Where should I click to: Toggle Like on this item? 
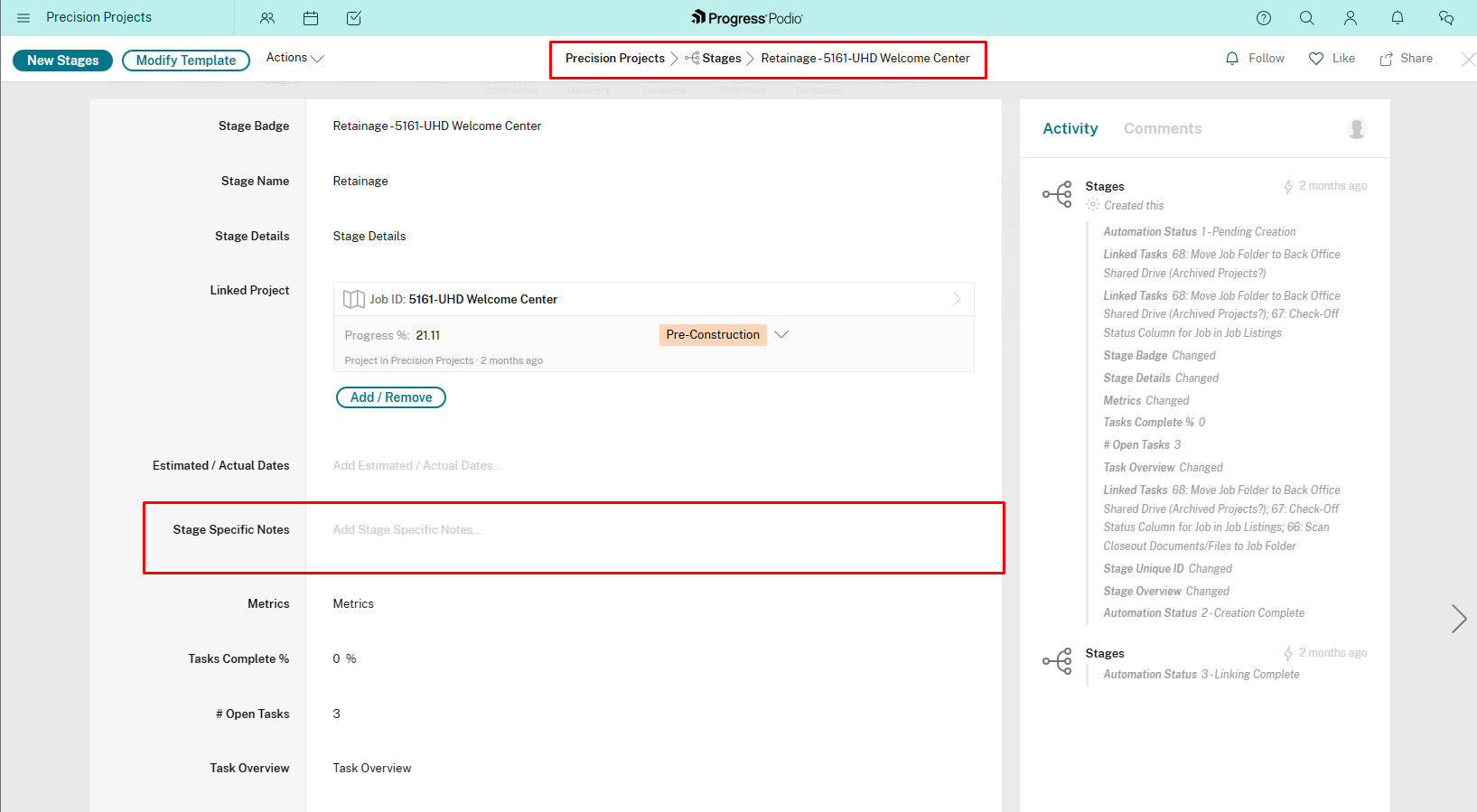point(1332,59)
